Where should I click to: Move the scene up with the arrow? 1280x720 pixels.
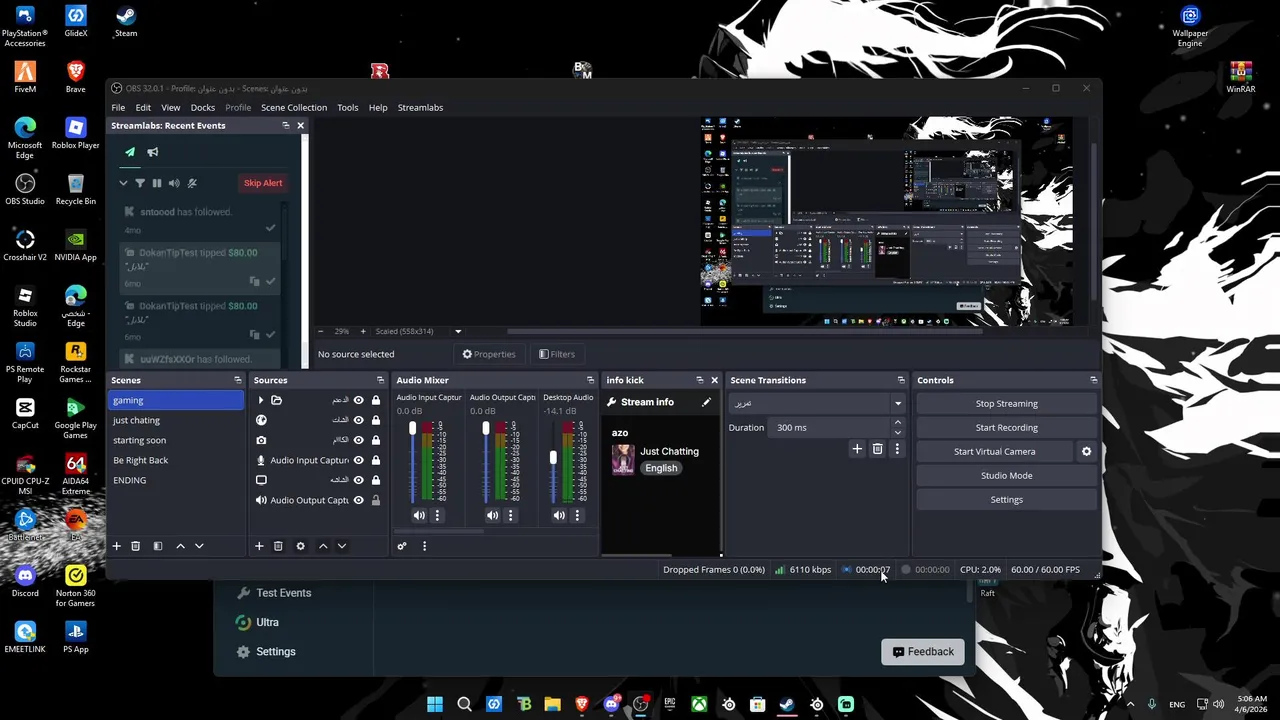[180, 546]
